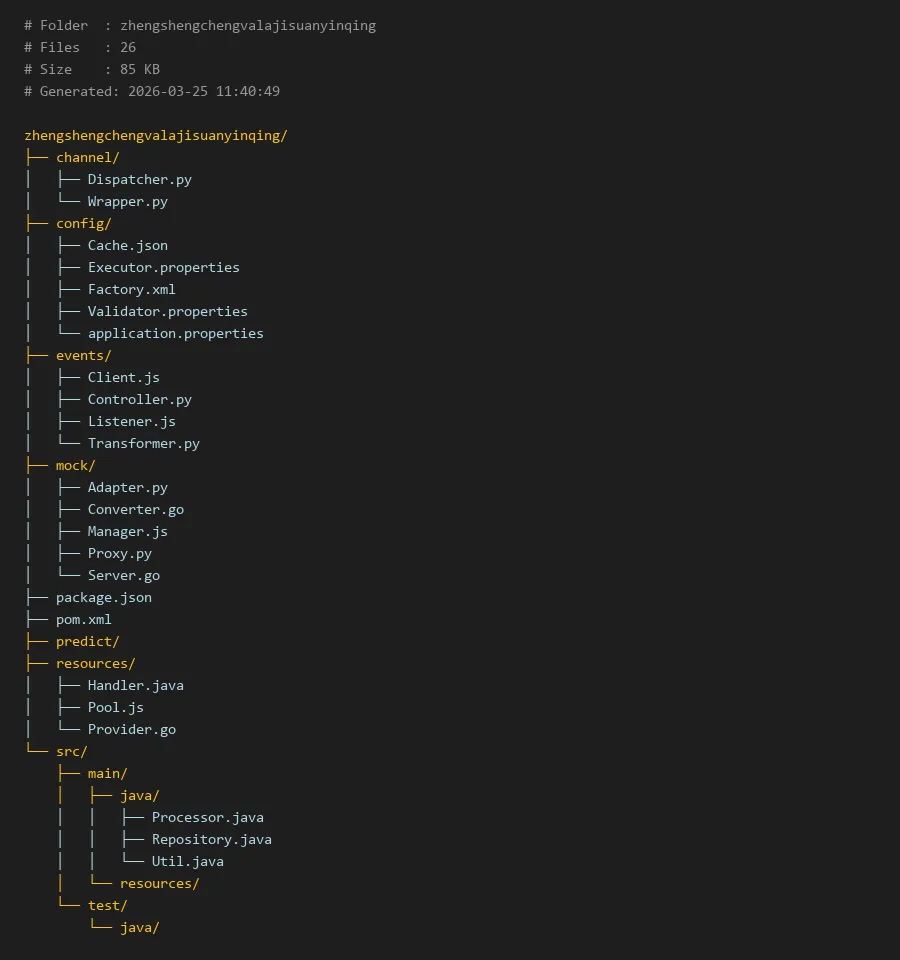Expand the mock/ folder
The image size is (900, 960).
pos(75,465)
